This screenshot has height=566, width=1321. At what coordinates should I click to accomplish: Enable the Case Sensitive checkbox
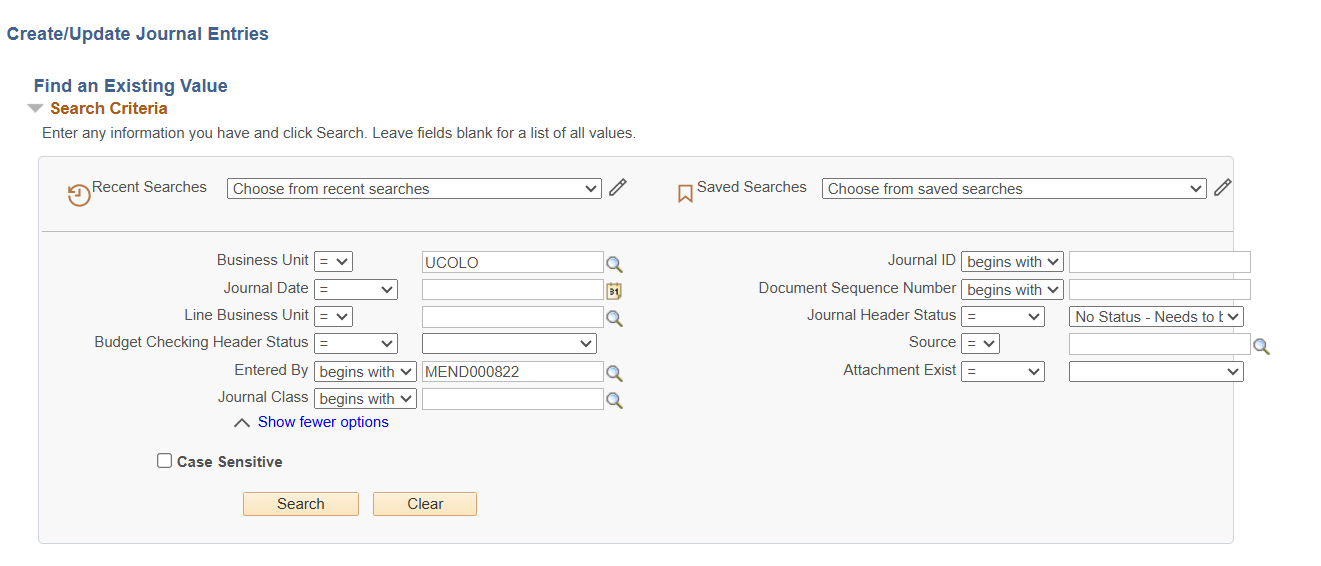pos(165,461)
